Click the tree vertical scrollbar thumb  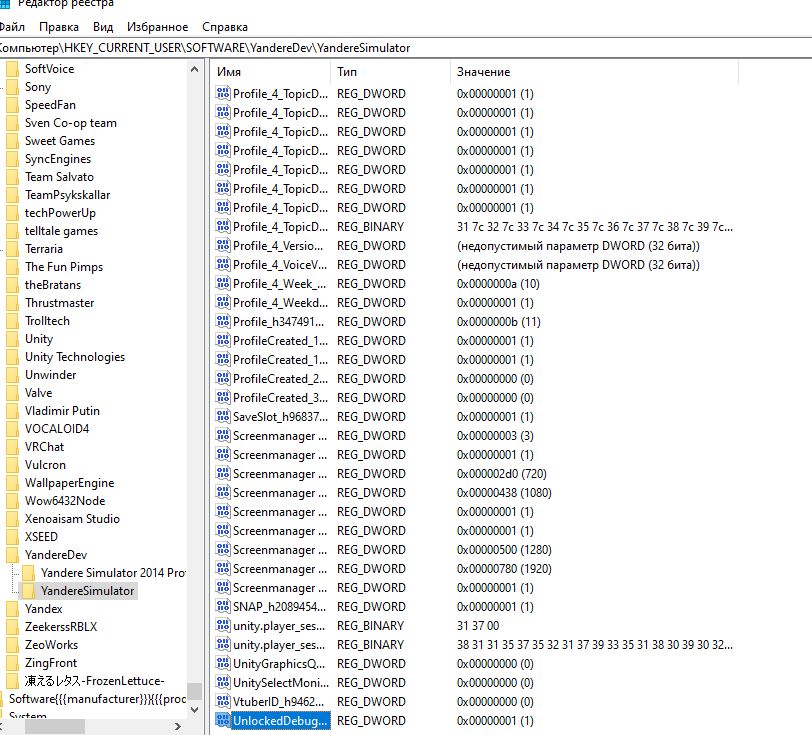[195, 691]
